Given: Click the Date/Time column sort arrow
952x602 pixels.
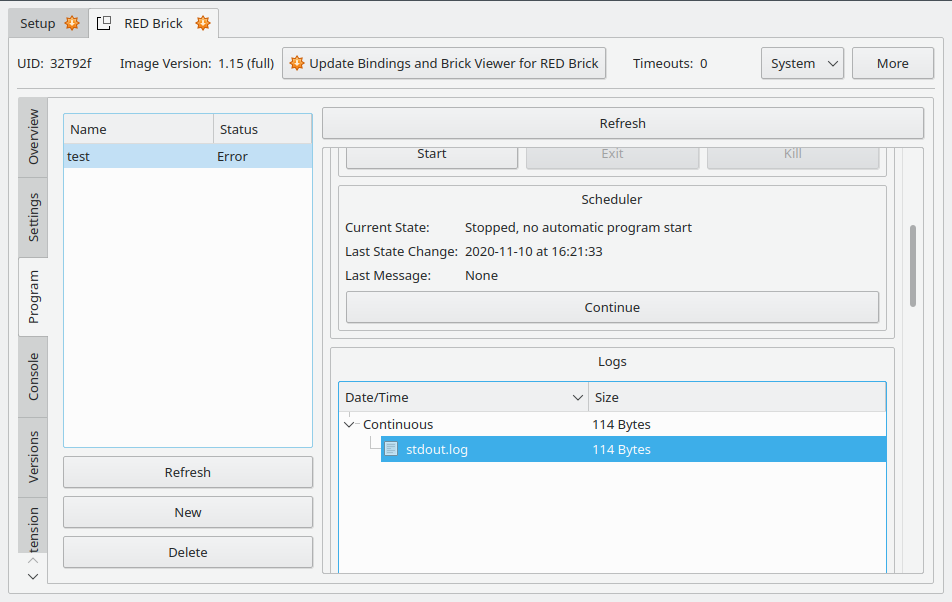Looking at the screenshot, I should point(577,397).
